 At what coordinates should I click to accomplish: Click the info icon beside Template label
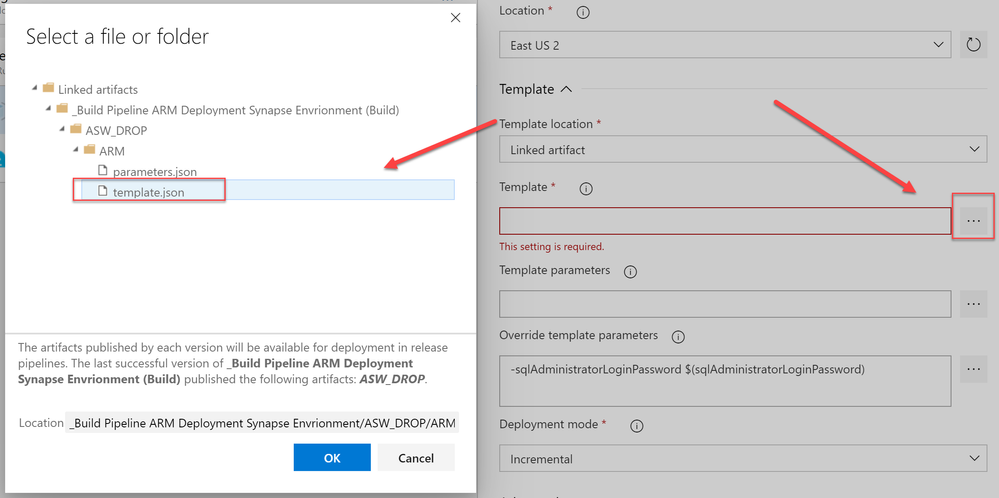coord(586,188)
